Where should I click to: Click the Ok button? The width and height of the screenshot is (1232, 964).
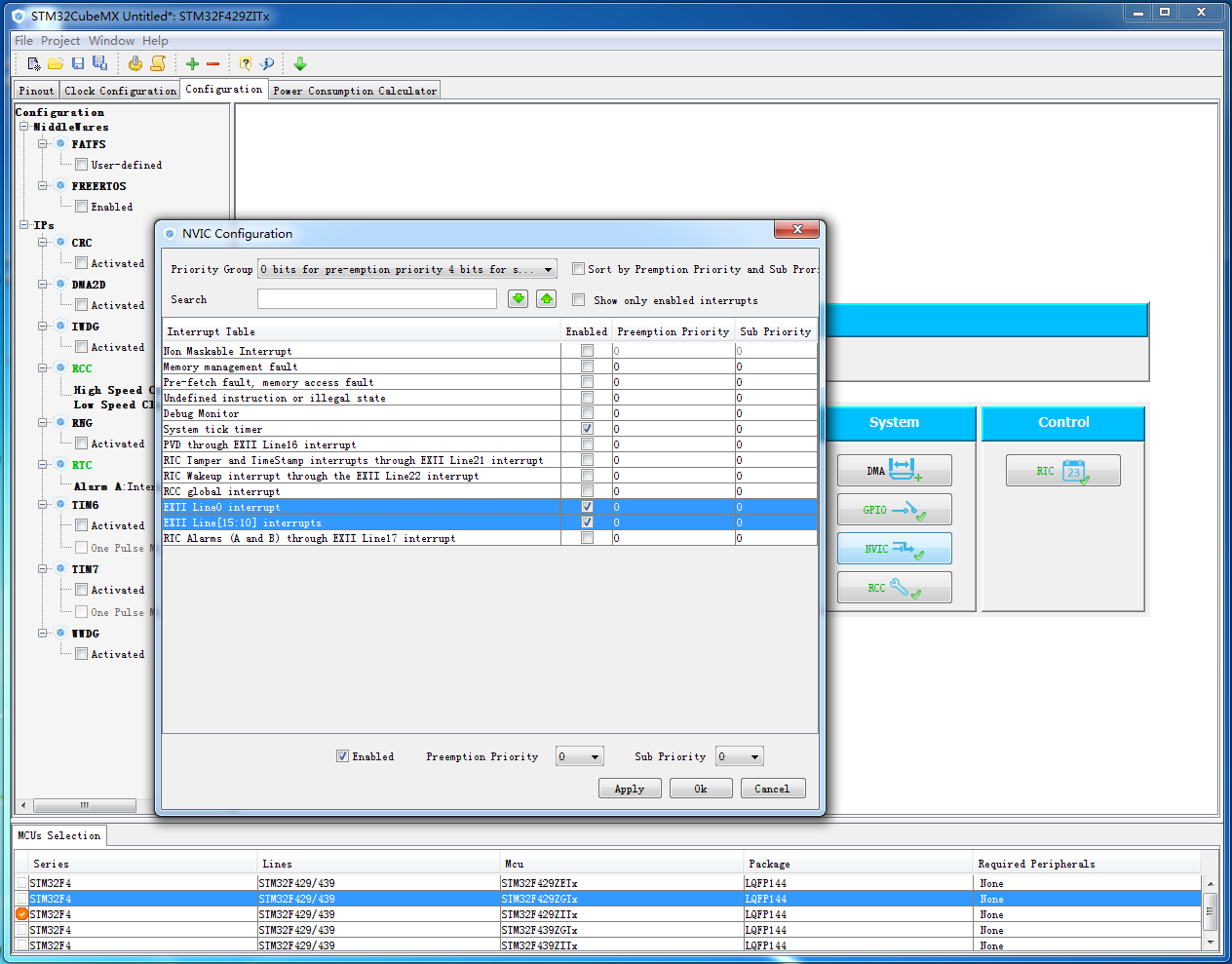[x=701, y=789]
